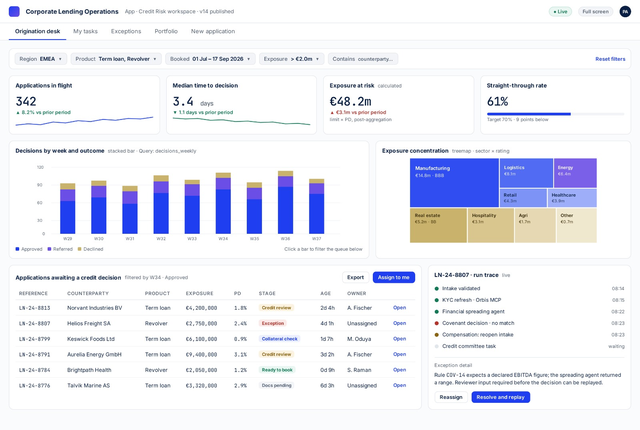This screenshot has height=430, width=640.
Task: Open the Talvik Marine AS application
Action: tap(399, 385)
